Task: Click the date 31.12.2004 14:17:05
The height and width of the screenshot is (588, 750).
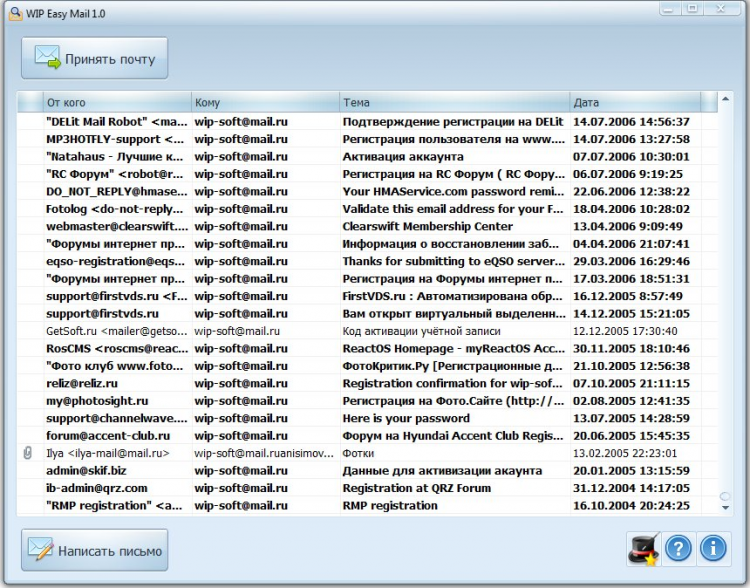Action: pyautogui.click(x=631, y=488)
